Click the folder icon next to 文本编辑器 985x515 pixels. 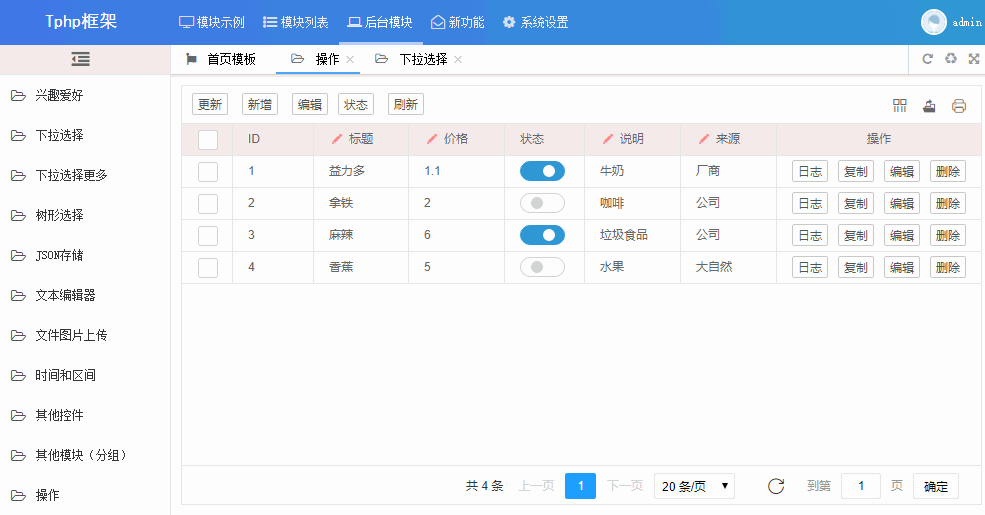(18, 295)
